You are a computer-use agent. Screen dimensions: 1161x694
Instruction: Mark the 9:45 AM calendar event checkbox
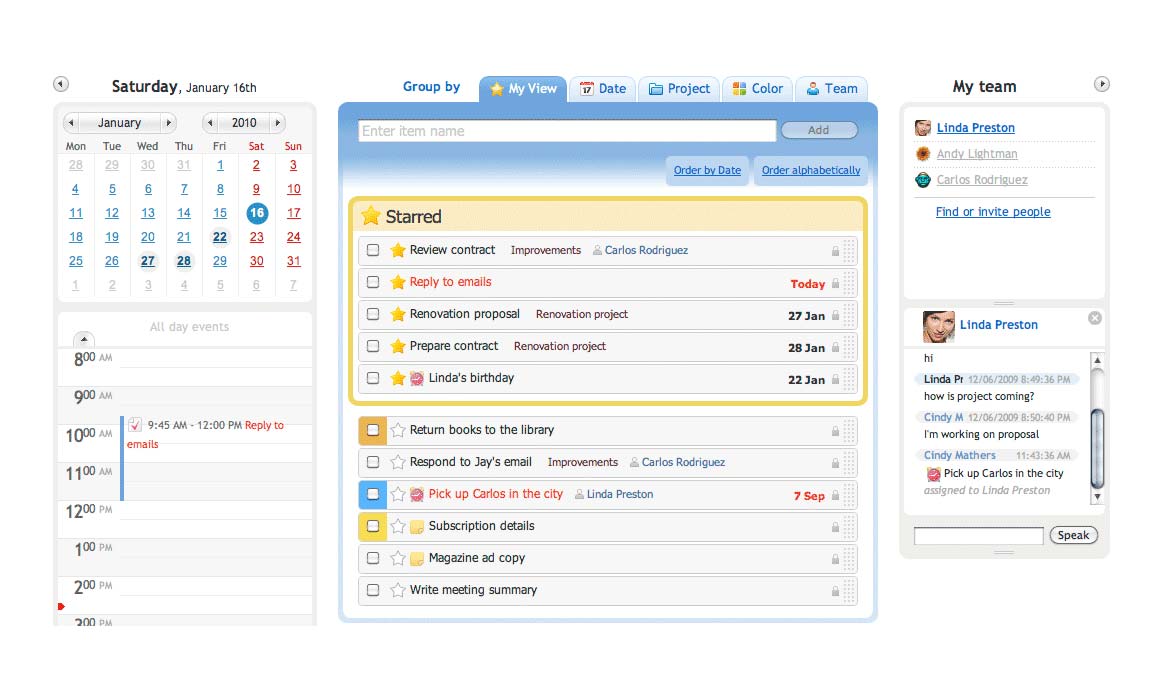click(x=135, y=424)
